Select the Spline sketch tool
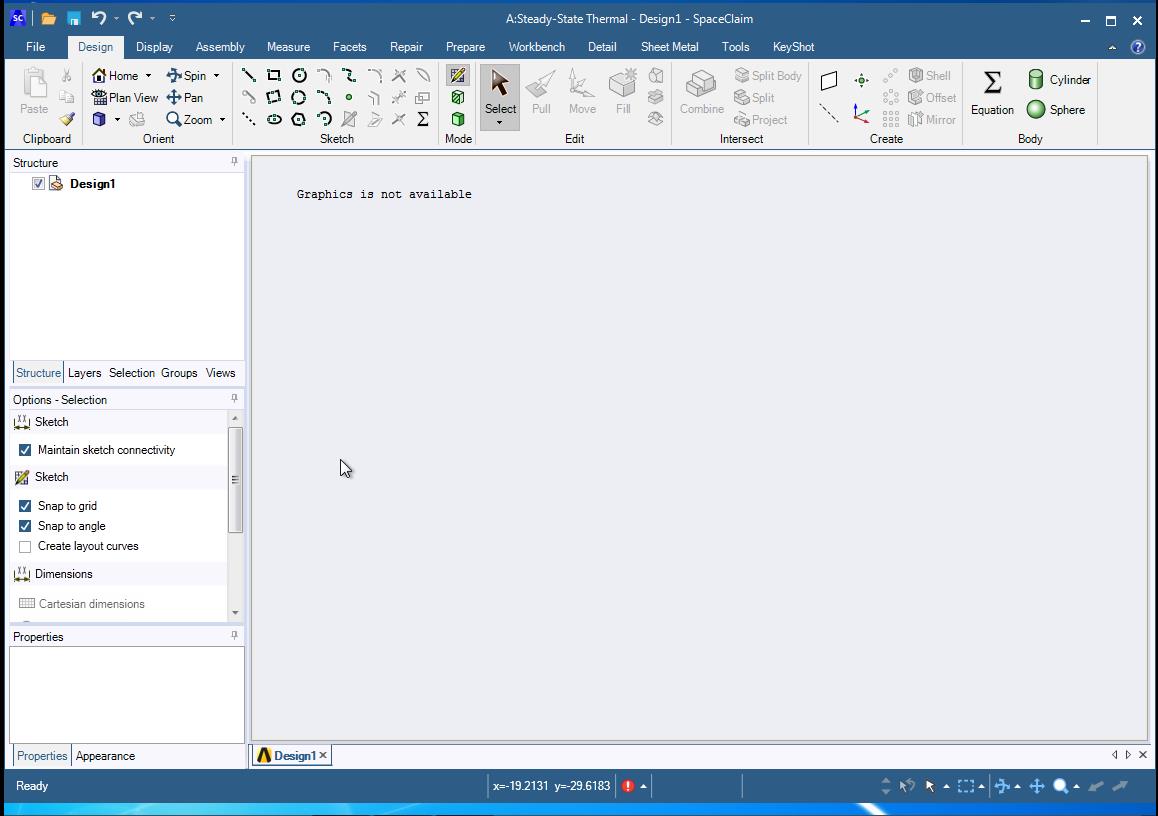This screenshot has width=1158, height=816. (x=349, y=75)
